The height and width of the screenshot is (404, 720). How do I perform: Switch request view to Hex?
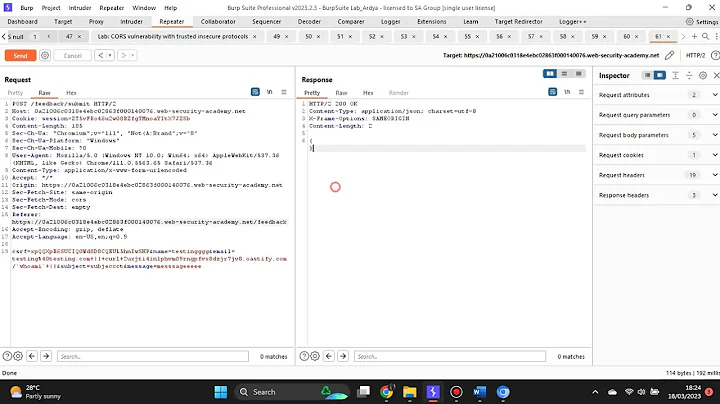click(x=71, y=93)
